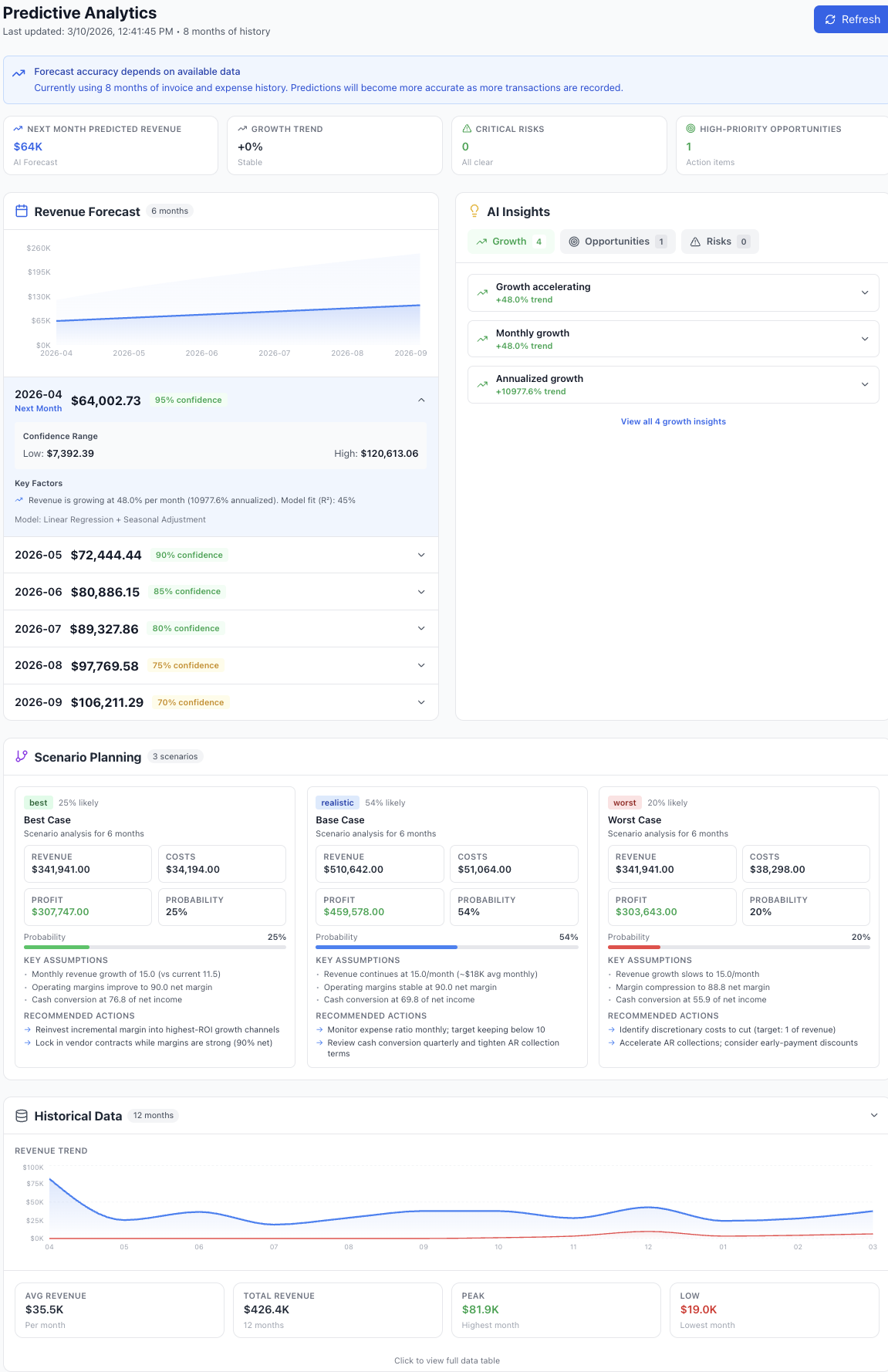Click the Low $7,392.39 confidence value
Image resolution: width=888 pixels, height=1372 pixels.
pyautogui.click(x=70, y=453)
